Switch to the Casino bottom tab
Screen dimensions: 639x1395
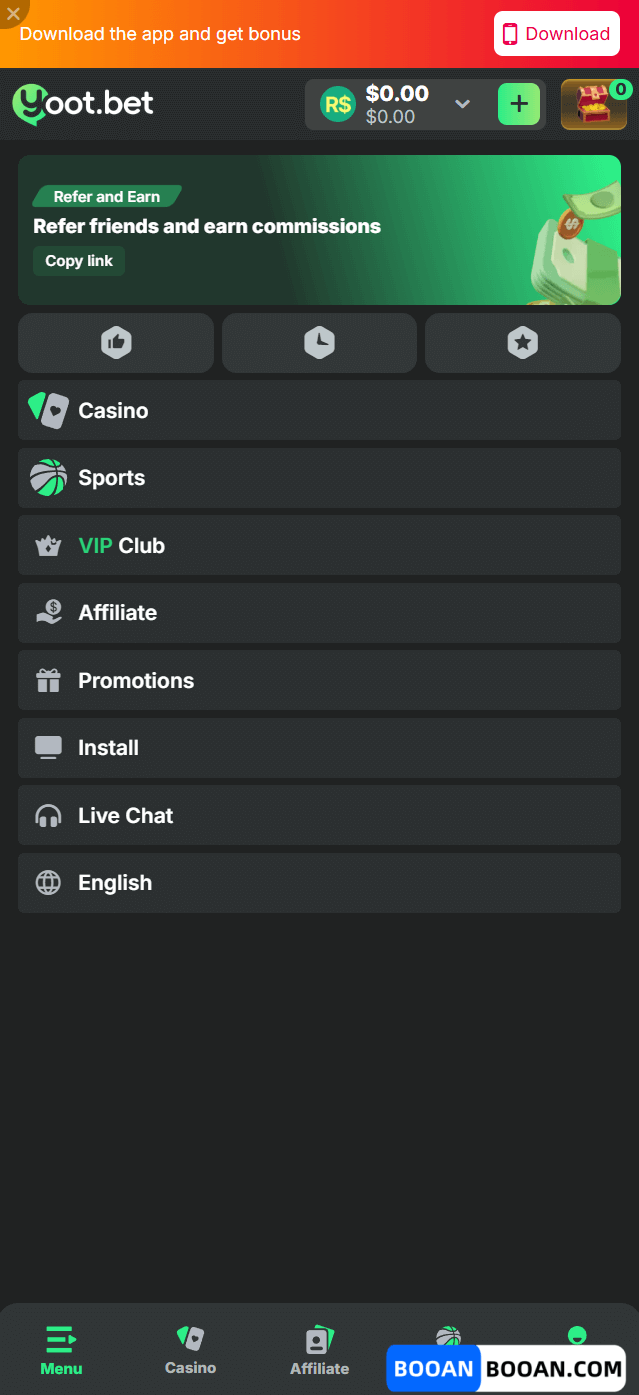click(190, 1349)
